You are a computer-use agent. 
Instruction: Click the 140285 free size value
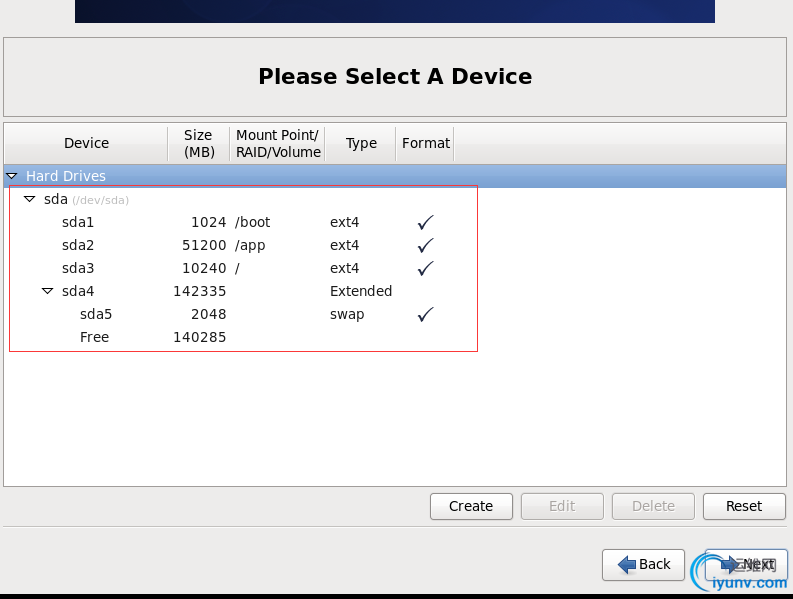[x=200, y=337]
